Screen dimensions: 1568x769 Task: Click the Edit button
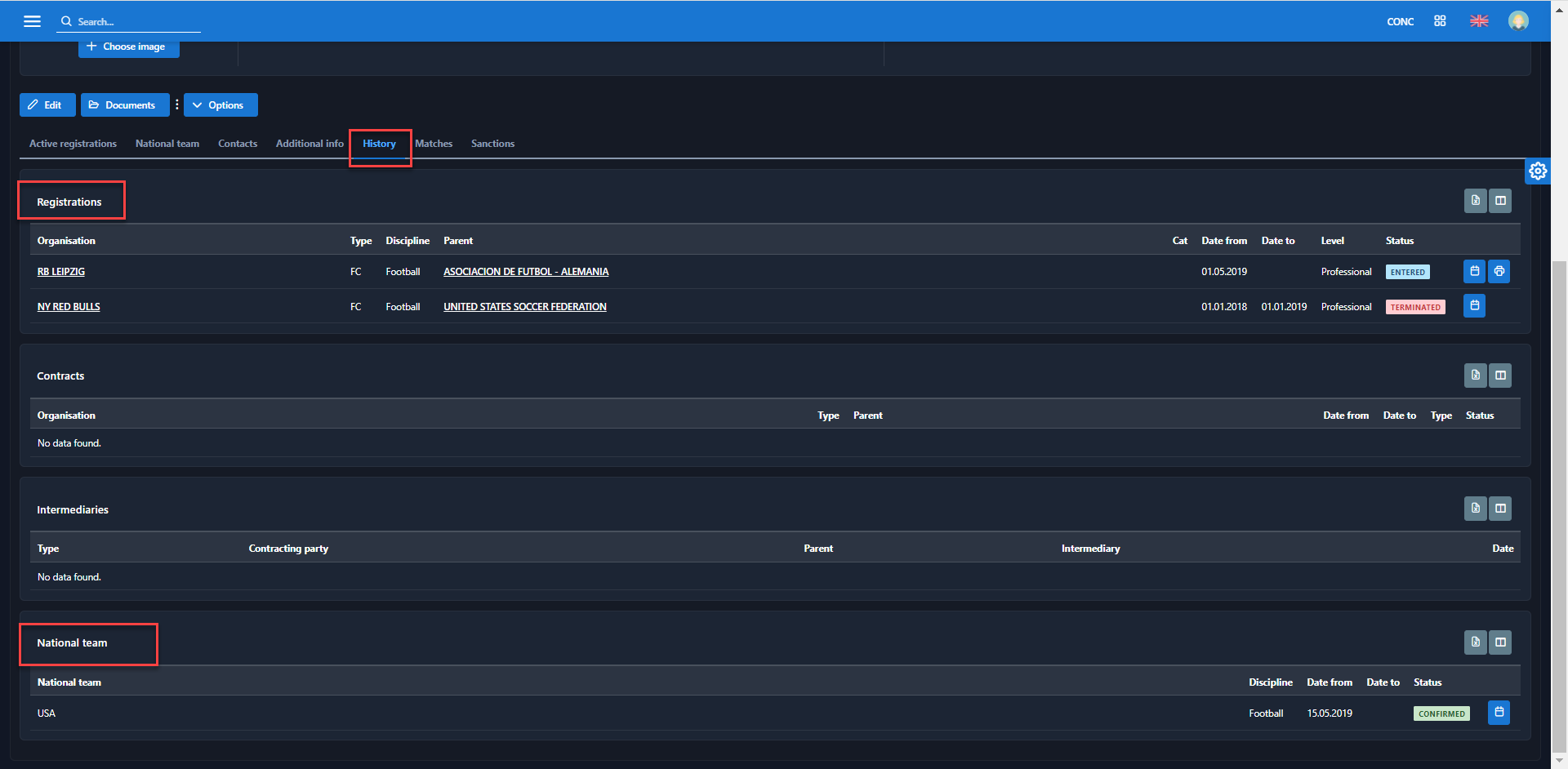coord(47,105)
